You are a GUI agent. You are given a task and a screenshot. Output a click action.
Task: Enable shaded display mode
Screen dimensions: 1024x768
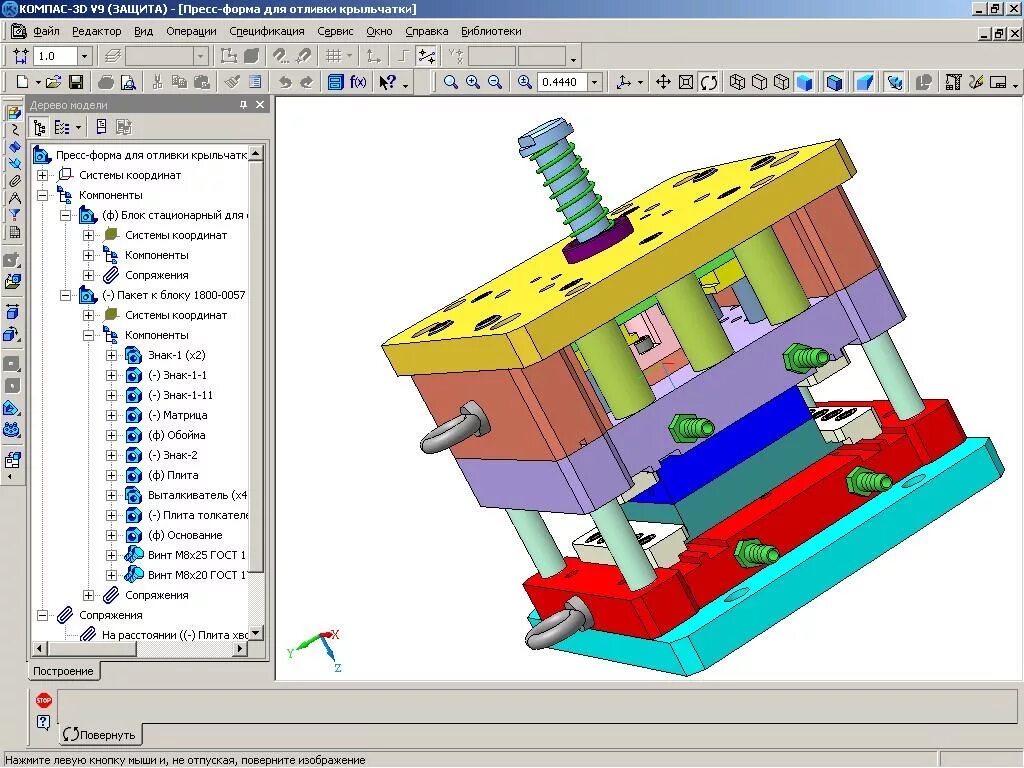pos(805,82)
